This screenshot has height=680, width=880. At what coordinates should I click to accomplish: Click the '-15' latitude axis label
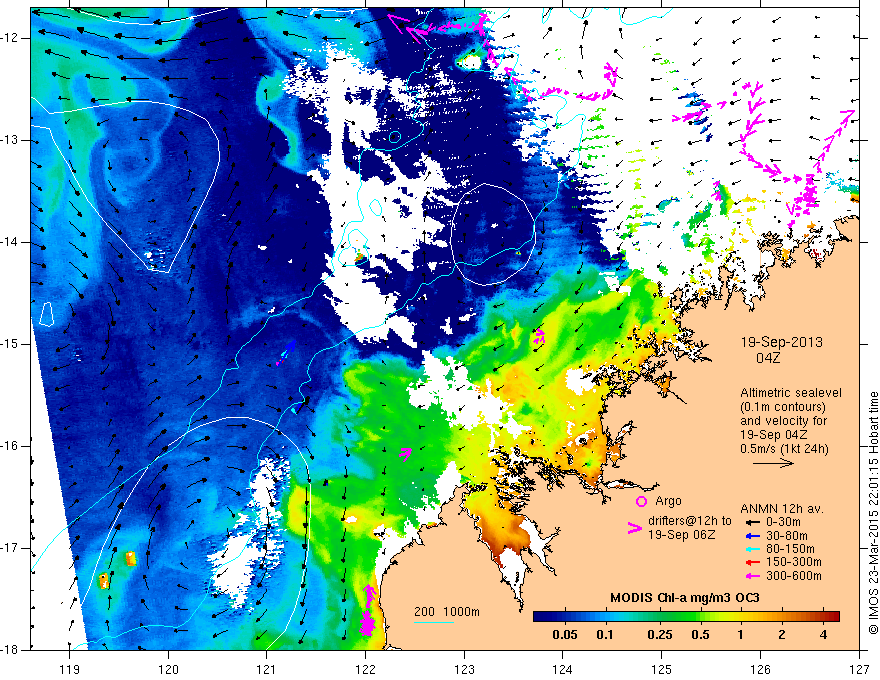click(x=11, y=344)
